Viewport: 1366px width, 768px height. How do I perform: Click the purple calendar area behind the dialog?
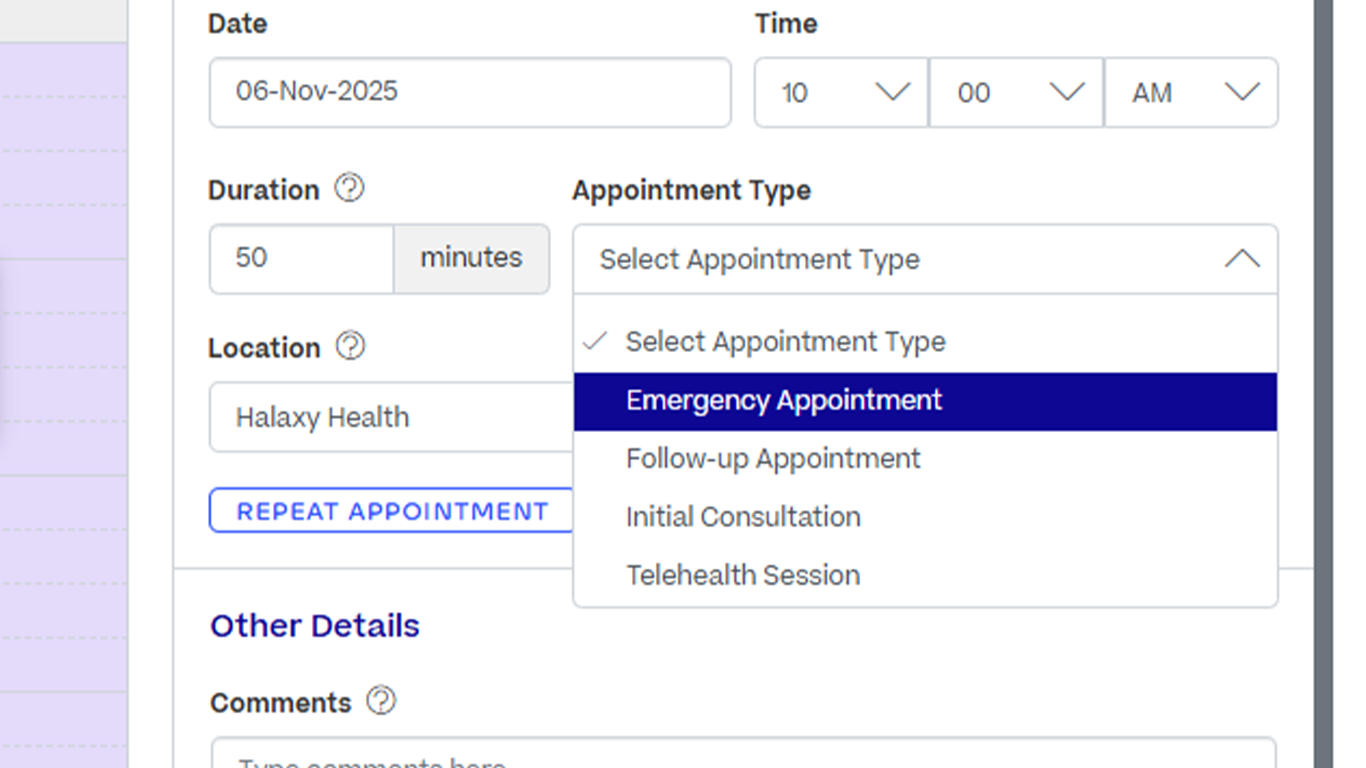point(64,400)
